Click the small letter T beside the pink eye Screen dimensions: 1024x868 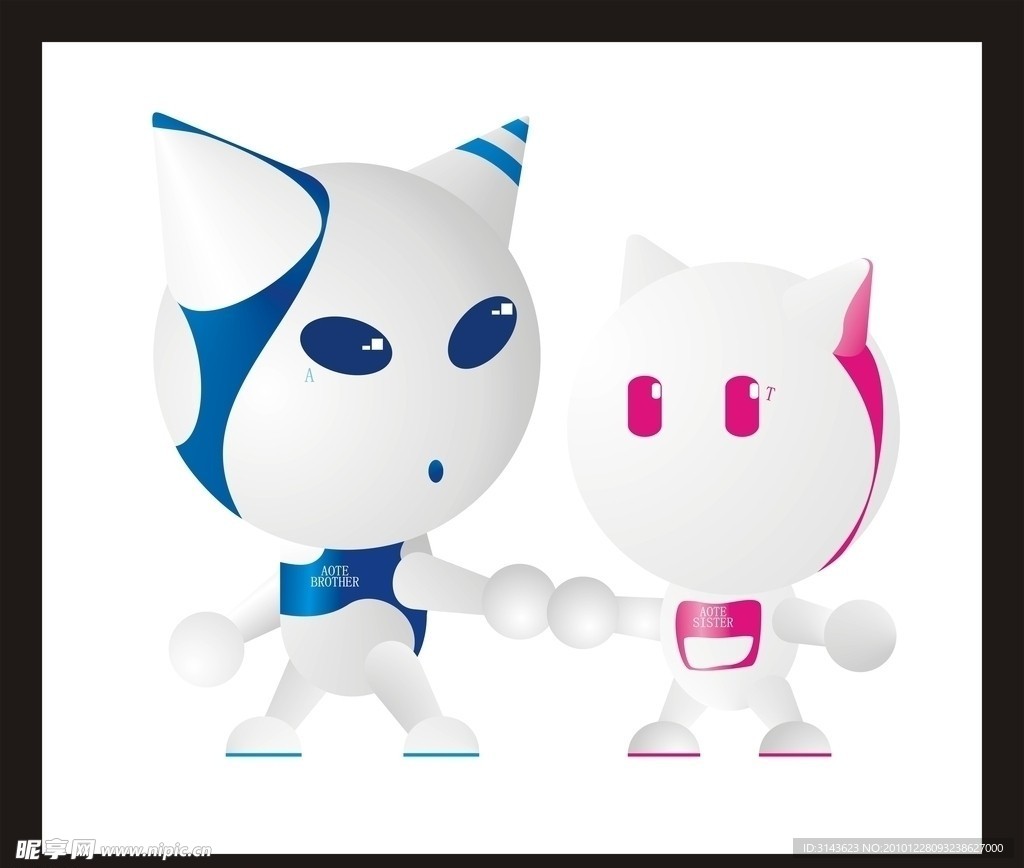point(769,394)
